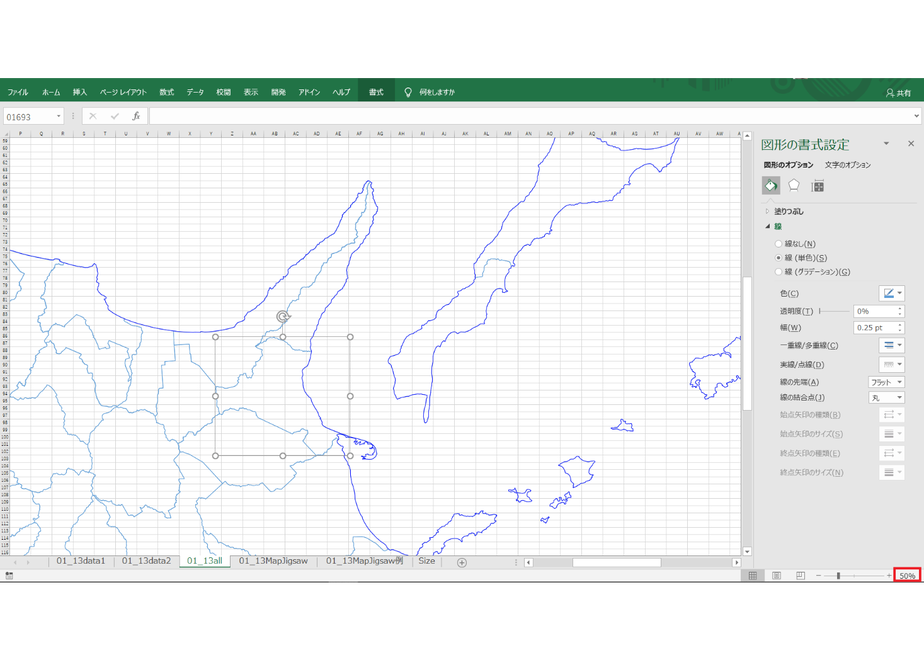This screenshot has height=660, width=924.
Task: Select 線なし (No line) radio button
Action: (x=778, y=243)
